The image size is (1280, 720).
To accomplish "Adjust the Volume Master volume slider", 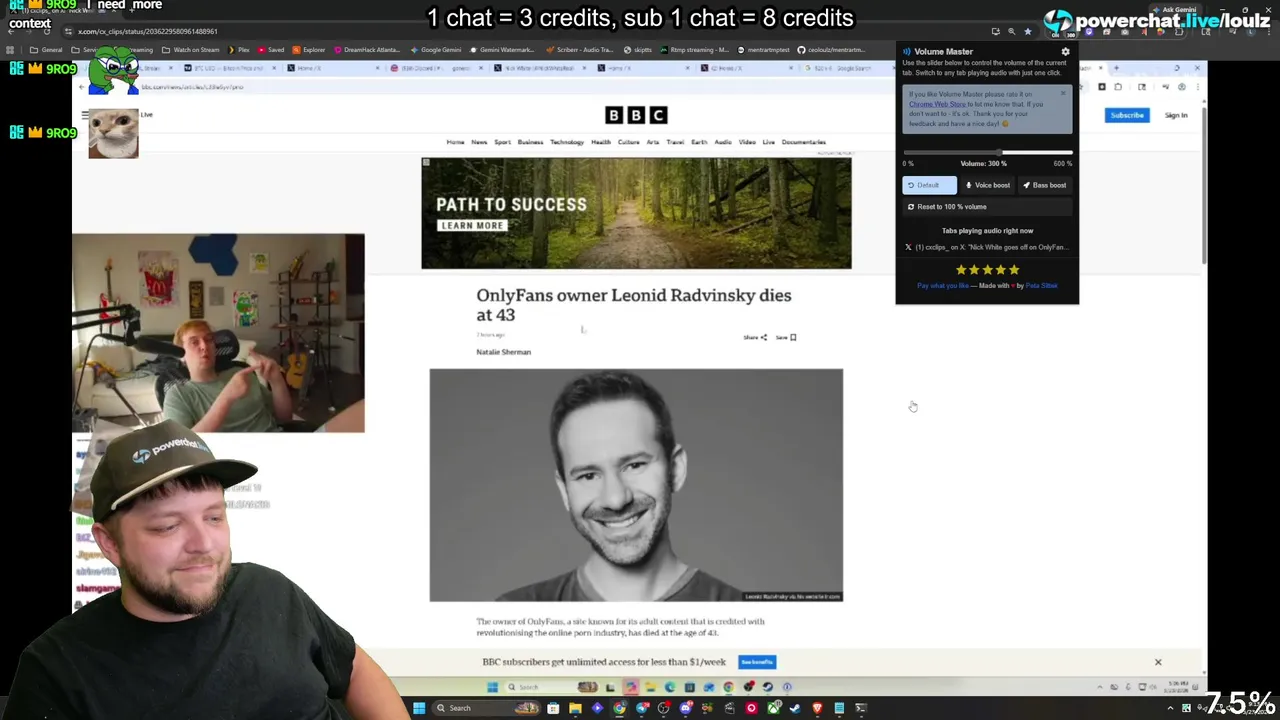I will point(987,152).
